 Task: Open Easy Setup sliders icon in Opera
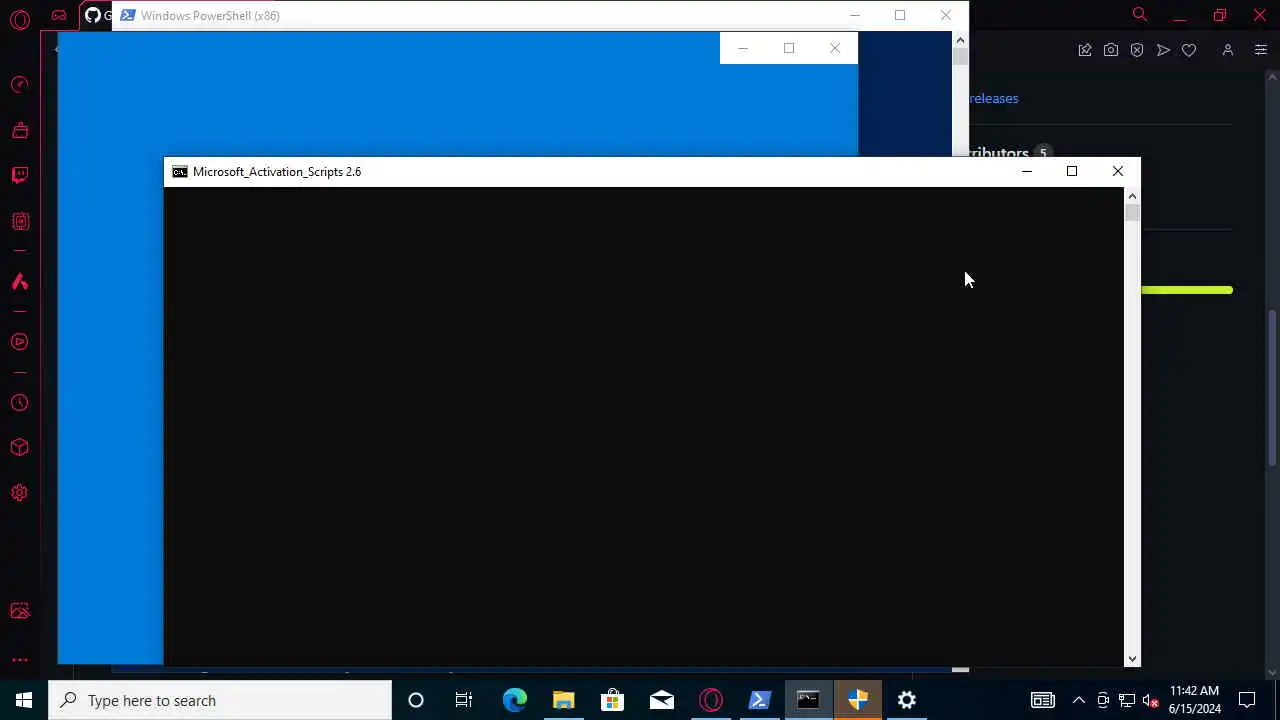click(1261, 50)
